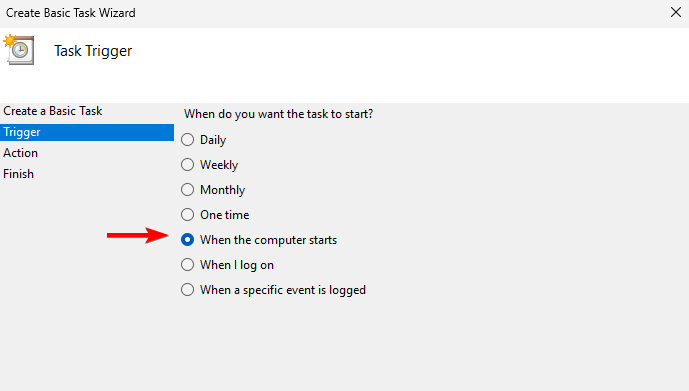The width and height of the screenshot is (689, 391).
Task: Go to the Create a Basic Task step
Action: pyautogui.click(x=53, y=111)
